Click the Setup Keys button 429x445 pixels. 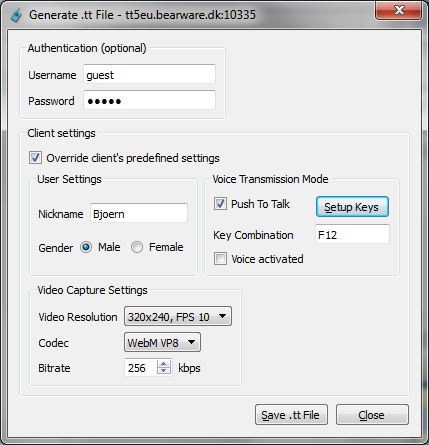(x=352, y=207)
